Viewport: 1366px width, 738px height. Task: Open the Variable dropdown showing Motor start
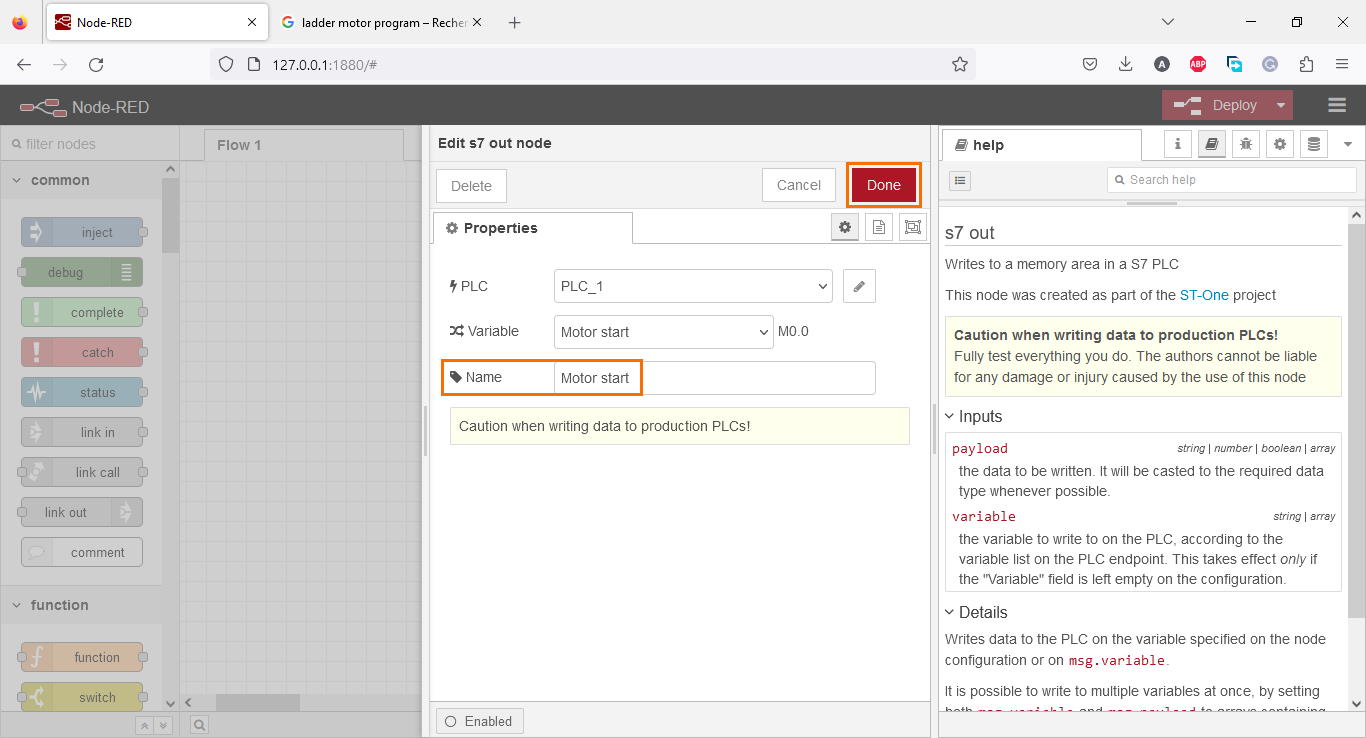[x=663, y=331]
